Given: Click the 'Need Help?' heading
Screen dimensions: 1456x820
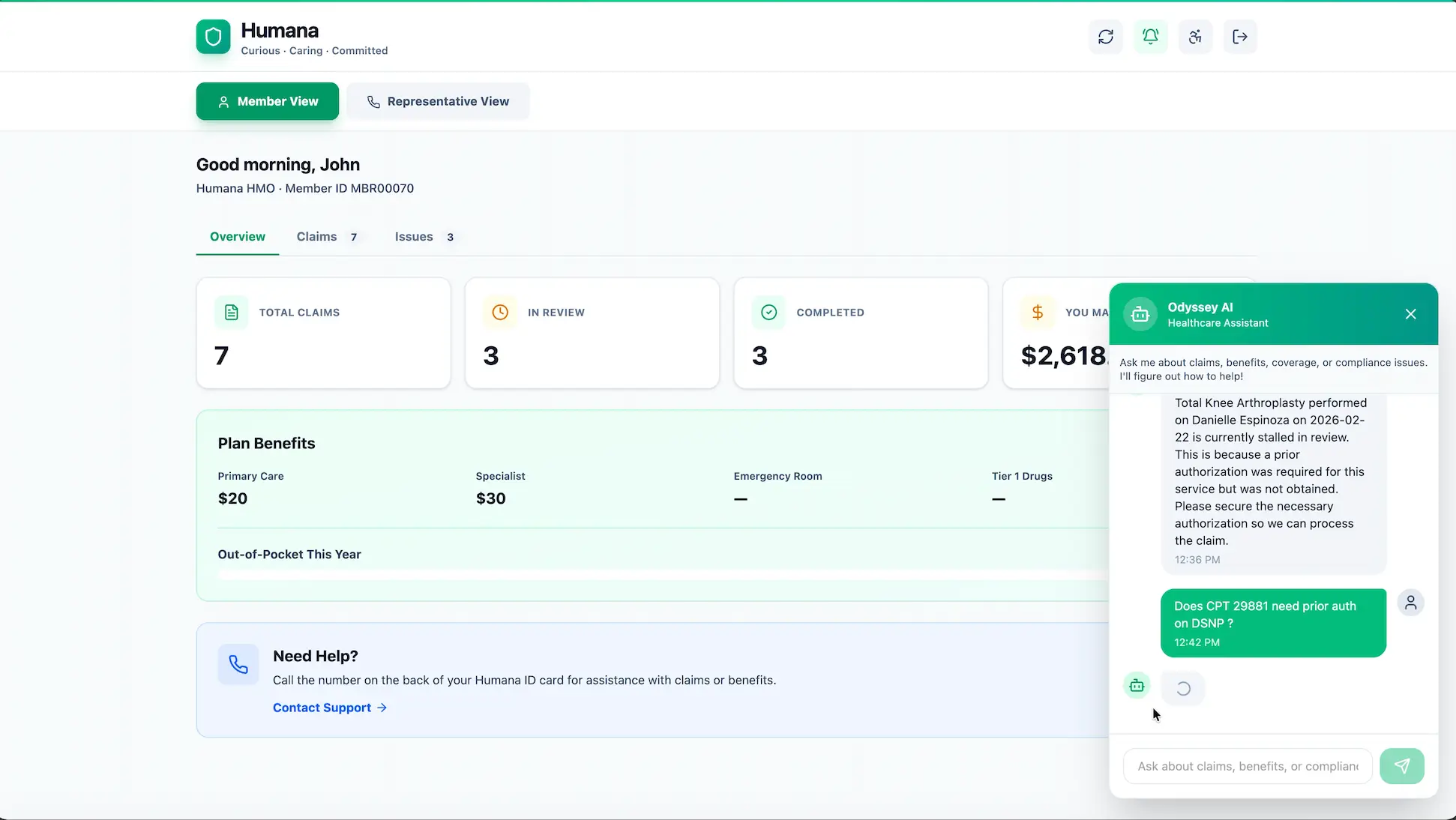Looking at the screenshot, I should (316, 657).
